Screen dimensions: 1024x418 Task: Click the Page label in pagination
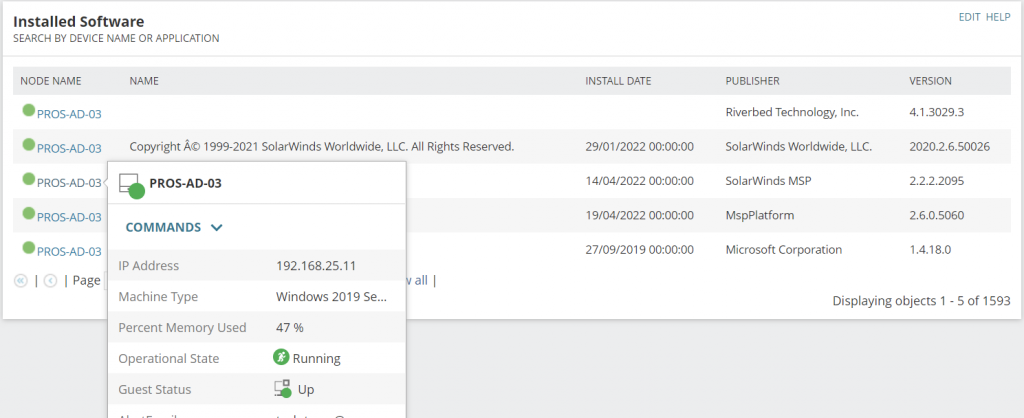pyautogui.click(x=86, y=281)
